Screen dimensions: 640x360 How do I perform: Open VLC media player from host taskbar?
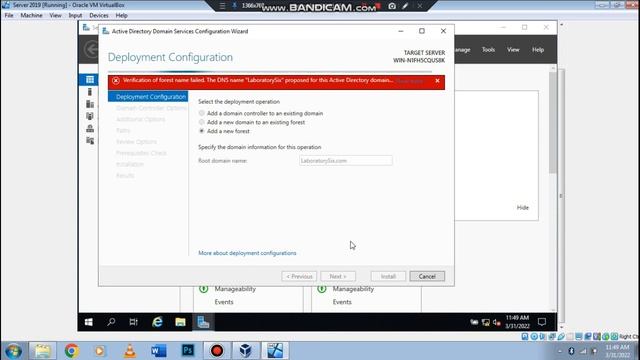[130, 351]
